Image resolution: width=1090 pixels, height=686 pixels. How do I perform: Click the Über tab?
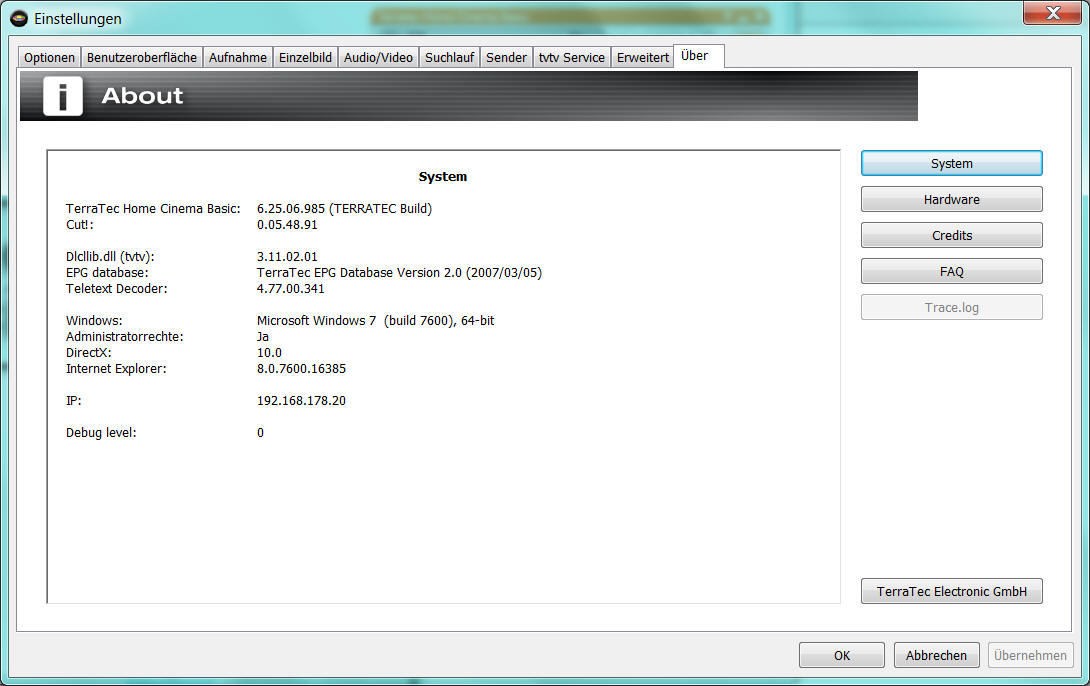click(698, 56)
